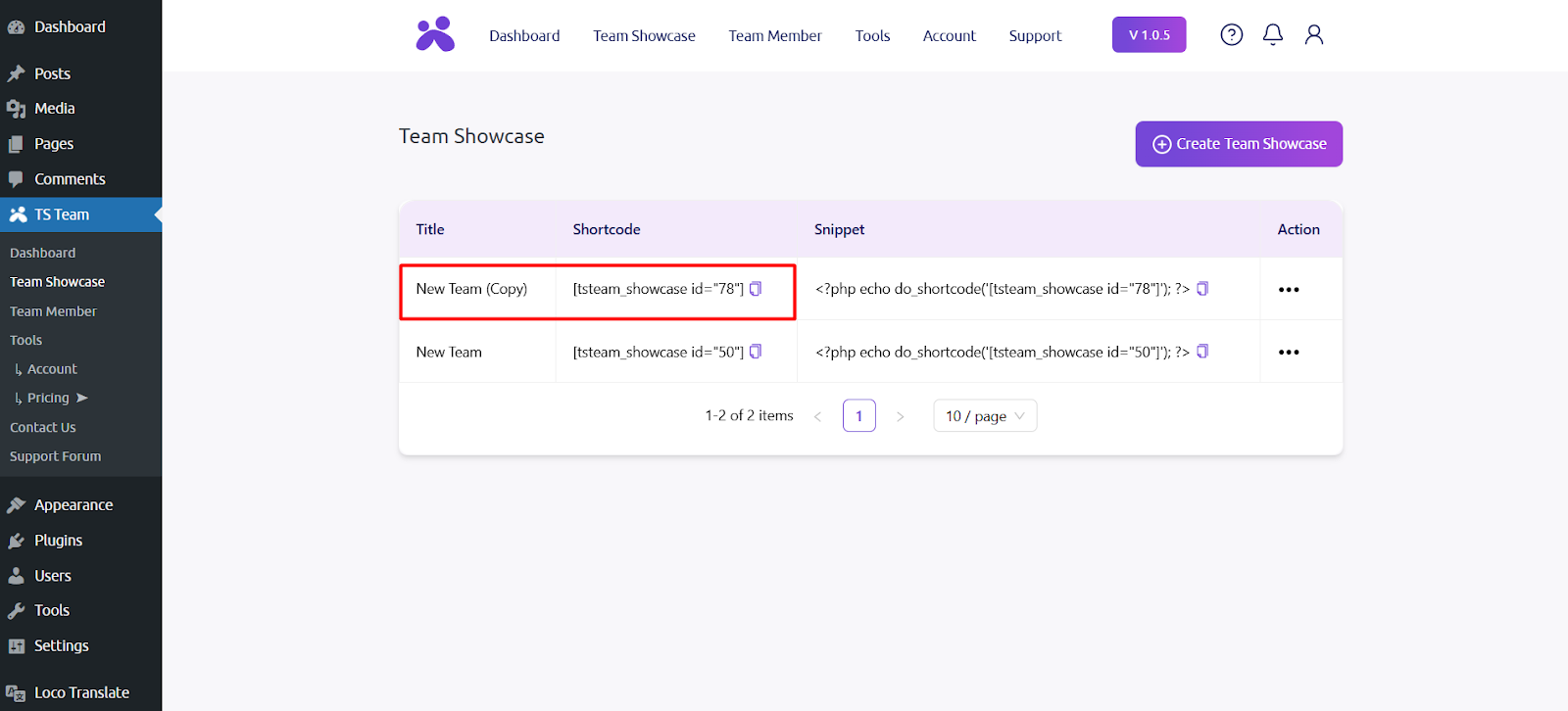Viewport: 1568px width, 711px height.
Task: Click the TS Team purple logo icon
Action: click(x=435, y=34)
